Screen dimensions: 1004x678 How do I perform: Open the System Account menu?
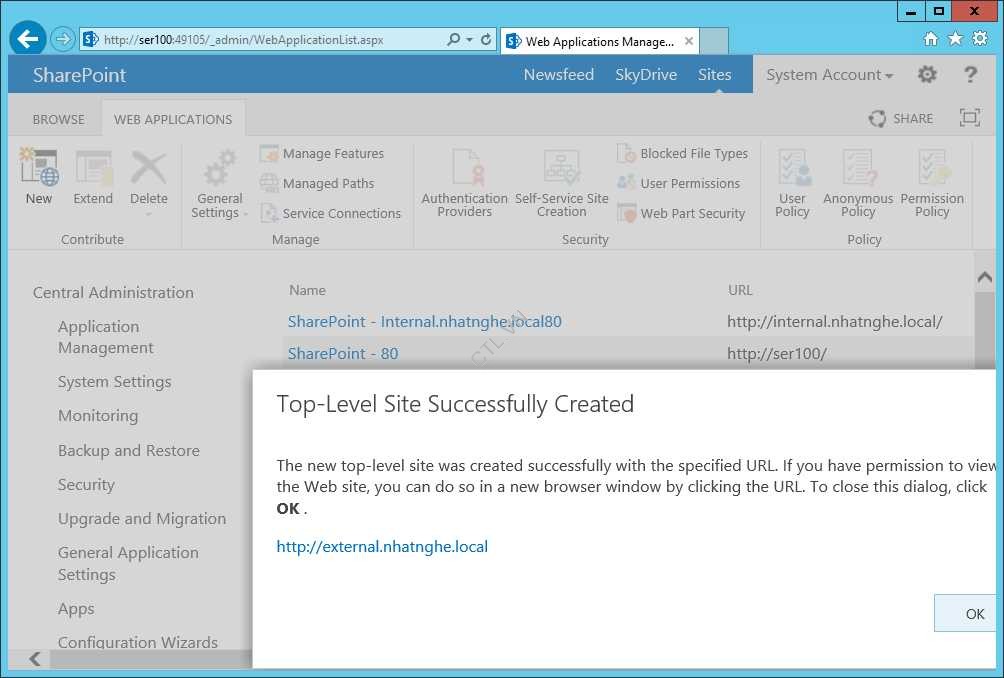(827, 74)
